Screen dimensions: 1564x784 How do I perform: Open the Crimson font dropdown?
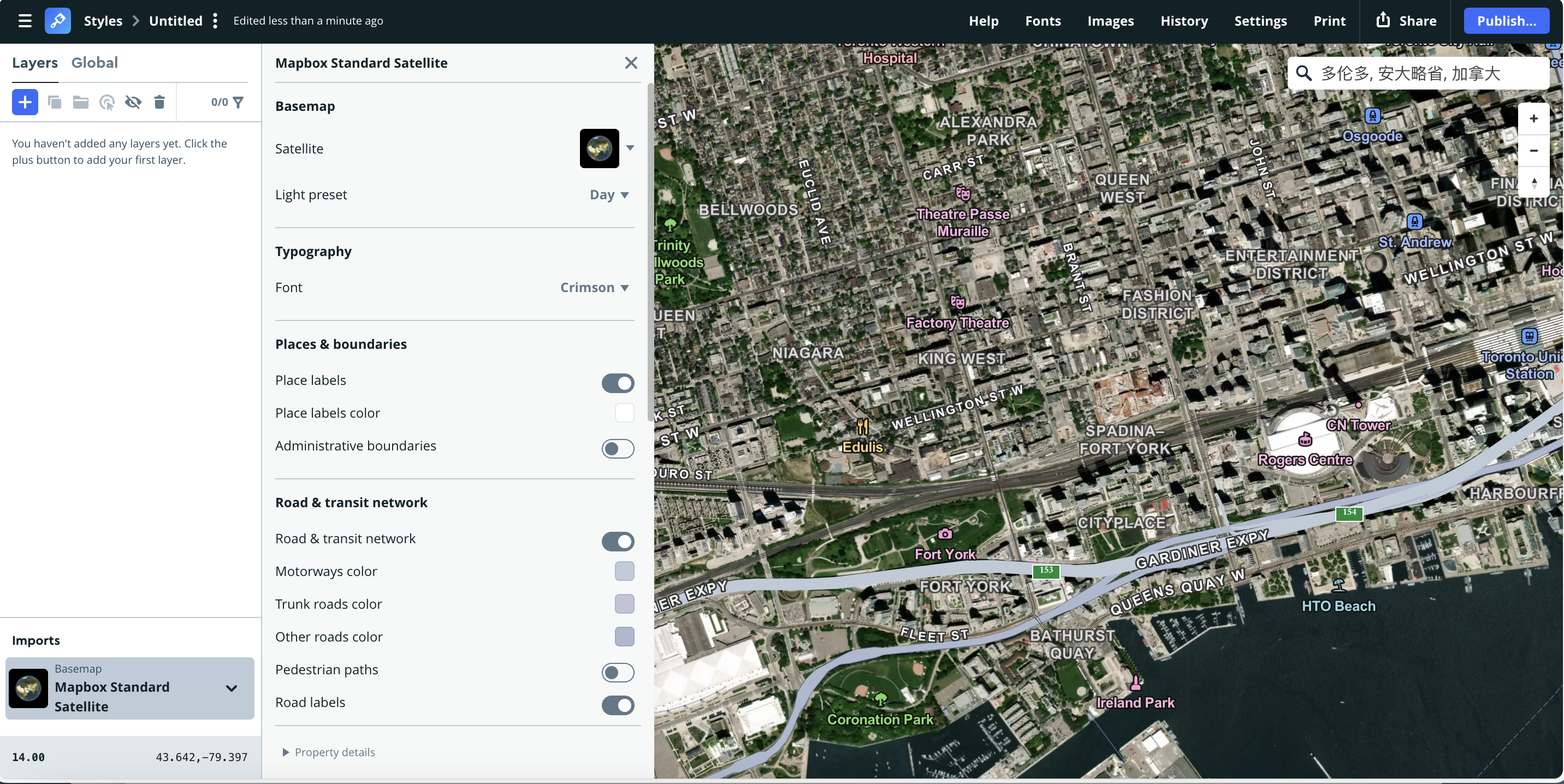point(594,288)
